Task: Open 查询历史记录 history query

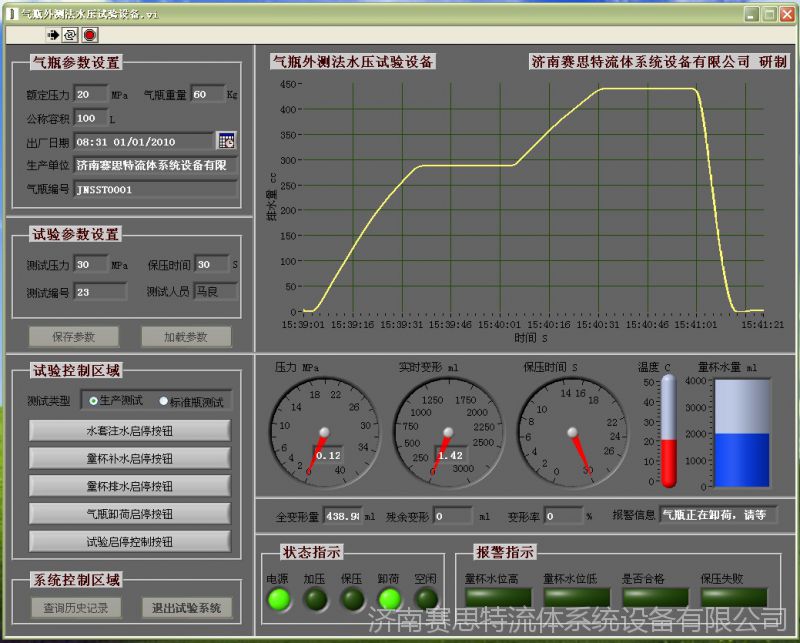Action: tap(76, 608)
